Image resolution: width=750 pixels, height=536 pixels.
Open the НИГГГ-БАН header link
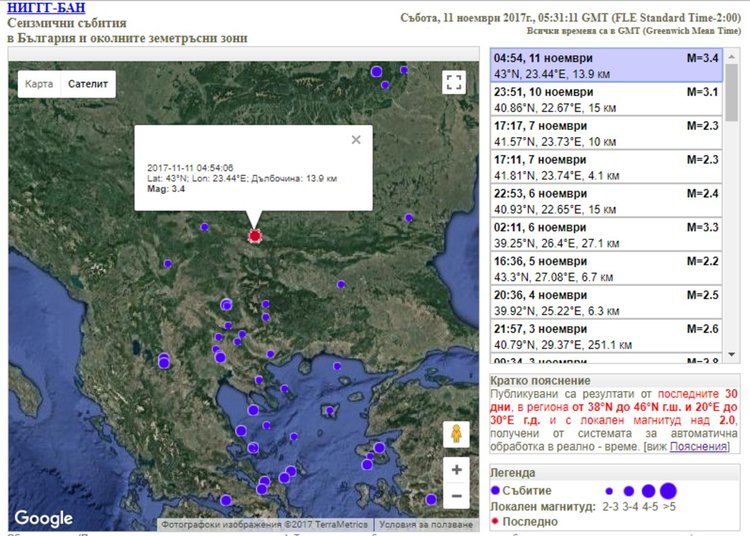[46, 8]
